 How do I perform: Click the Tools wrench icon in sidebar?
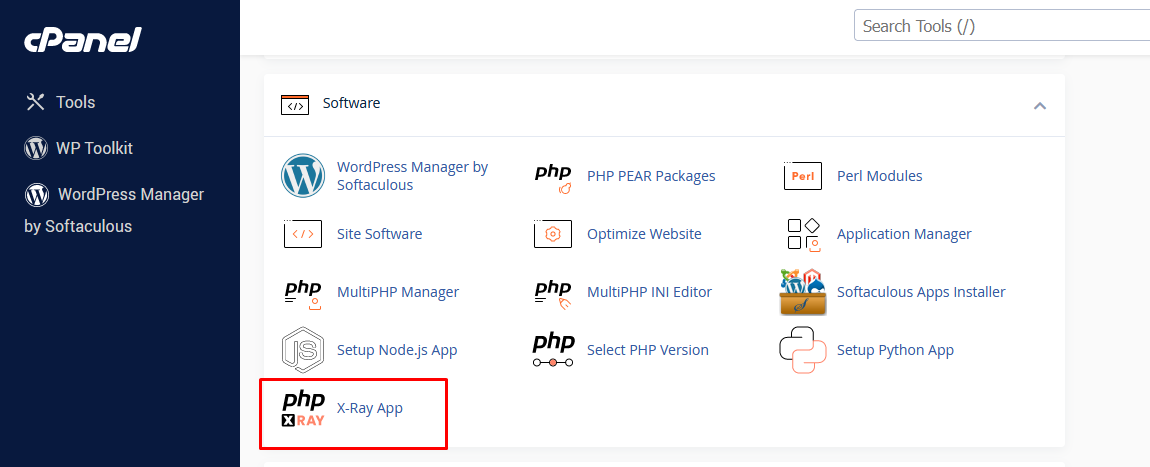click(35, 102)
